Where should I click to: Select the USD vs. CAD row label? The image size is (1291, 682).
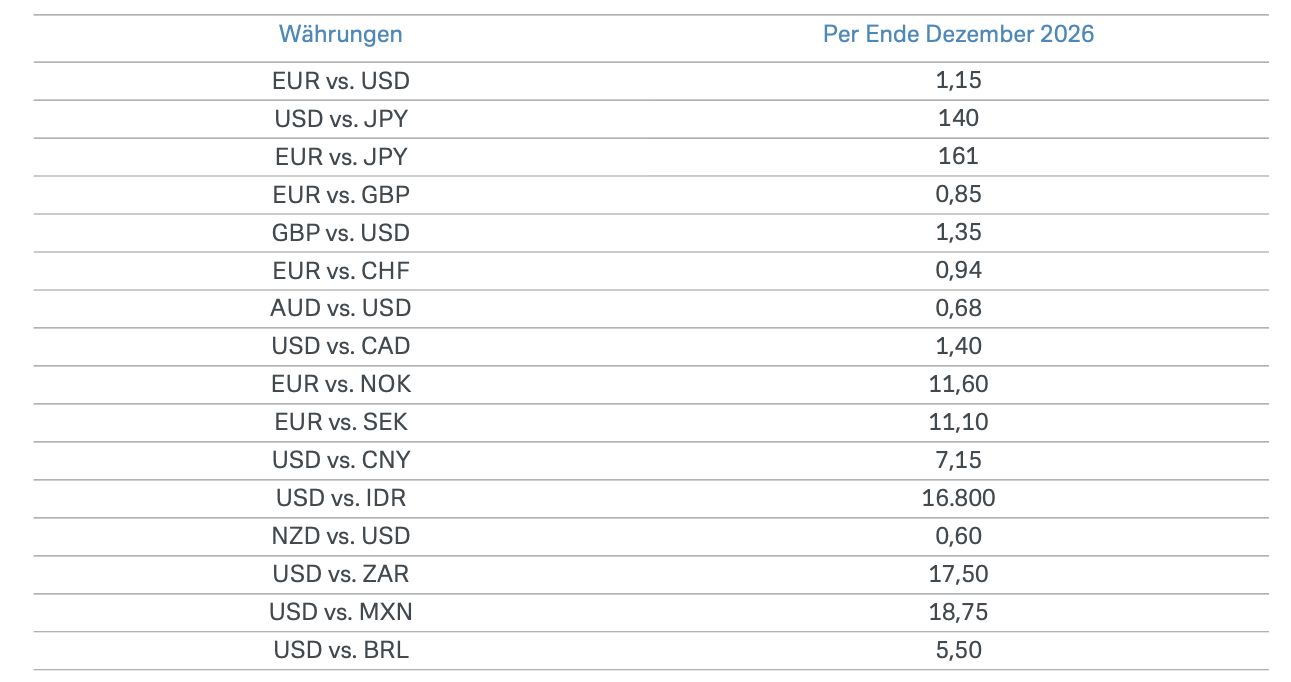(x=340, y=346)
